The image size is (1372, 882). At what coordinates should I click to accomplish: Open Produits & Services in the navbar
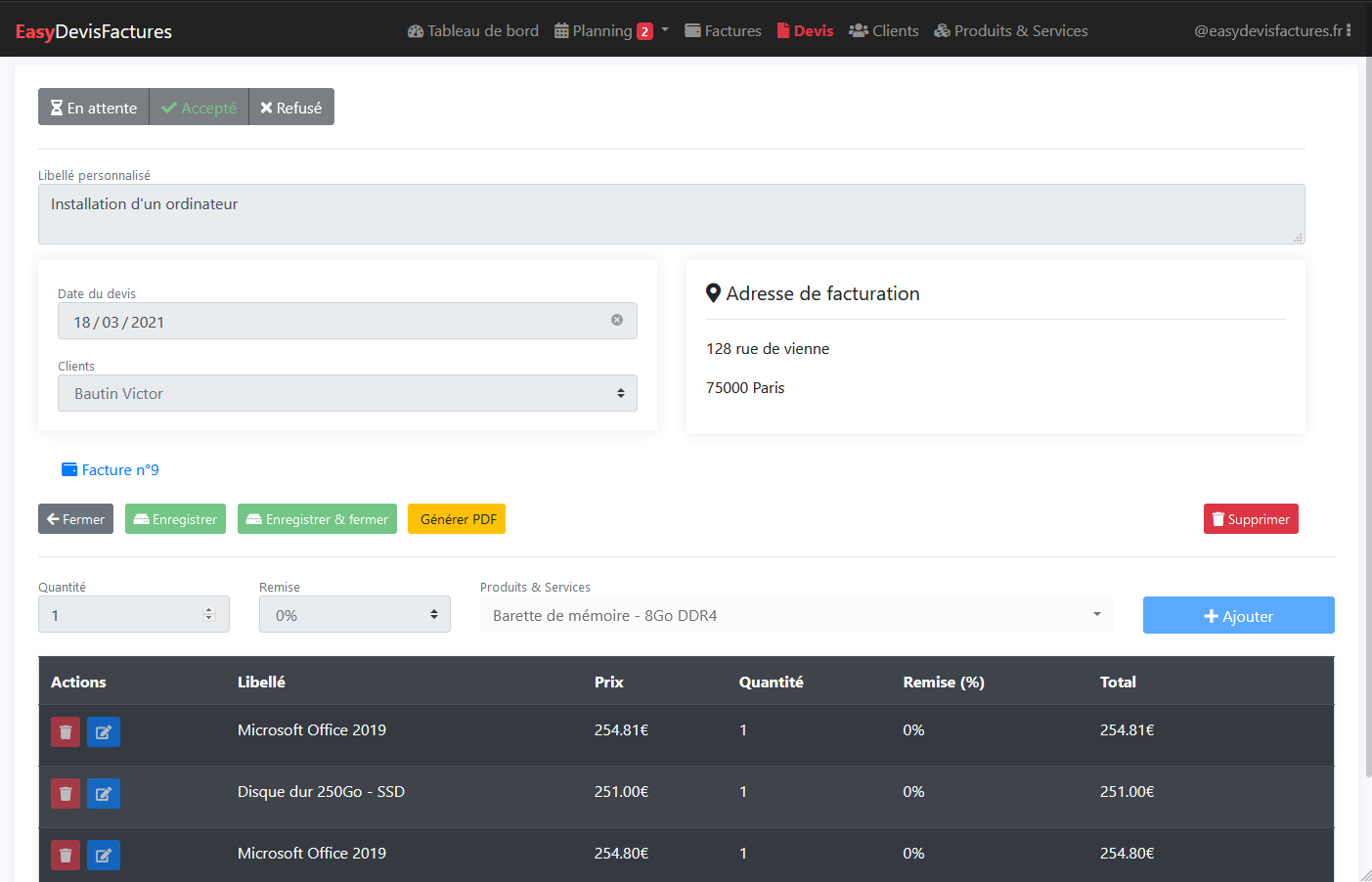tap(1011, 31)
